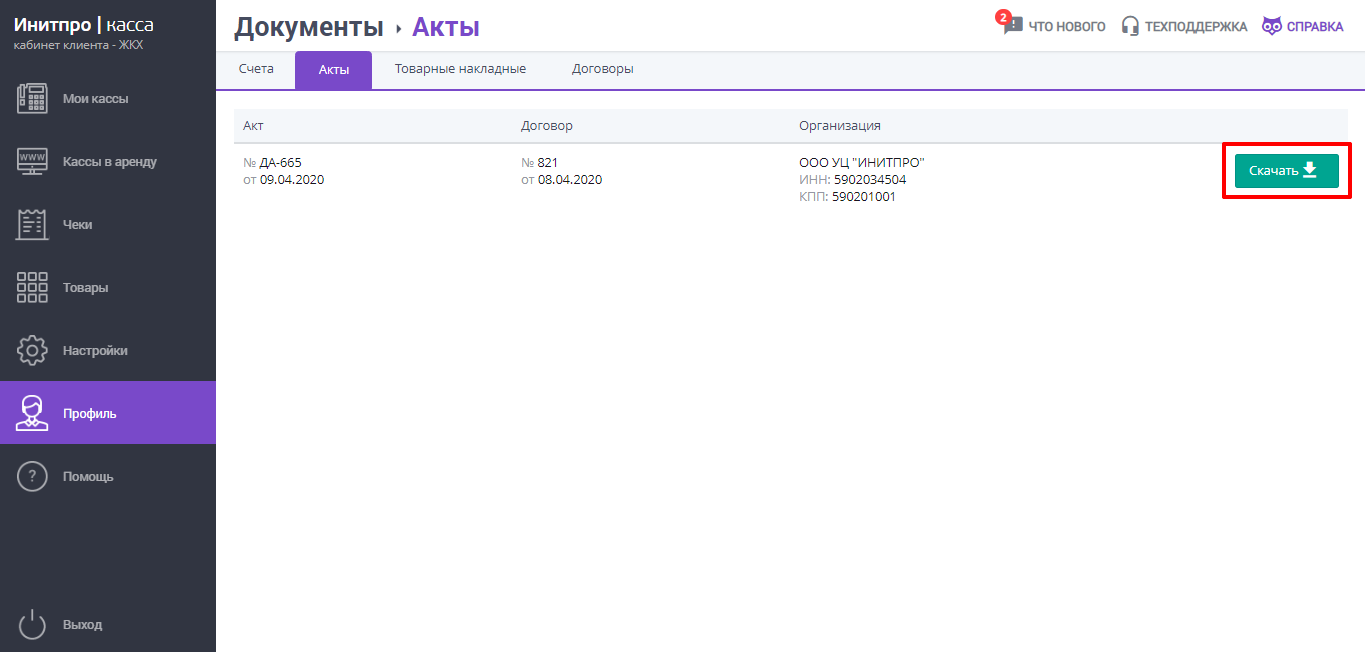Click the user avatar icon for Профиль
This screenshot has width=1365, height=652.
(x=32, y=413)
